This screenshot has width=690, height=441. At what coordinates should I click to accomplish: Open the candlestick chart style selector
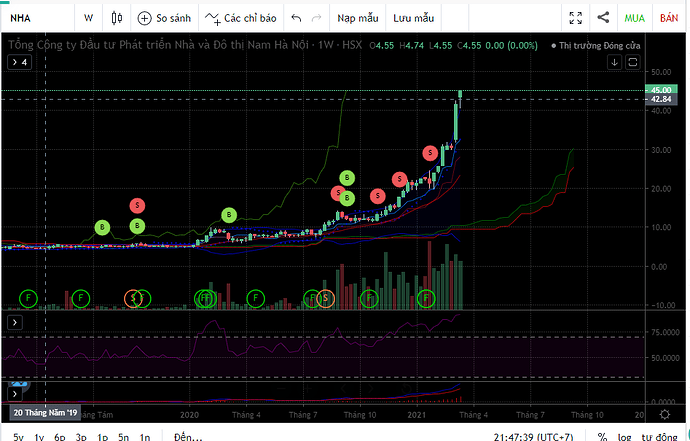point(118,18)
